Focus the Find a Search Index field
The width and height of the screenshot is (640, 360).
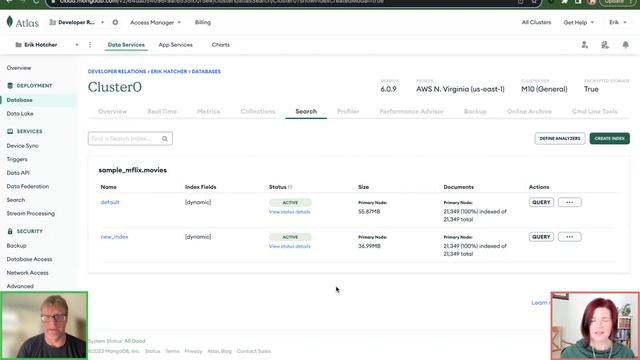130,139
